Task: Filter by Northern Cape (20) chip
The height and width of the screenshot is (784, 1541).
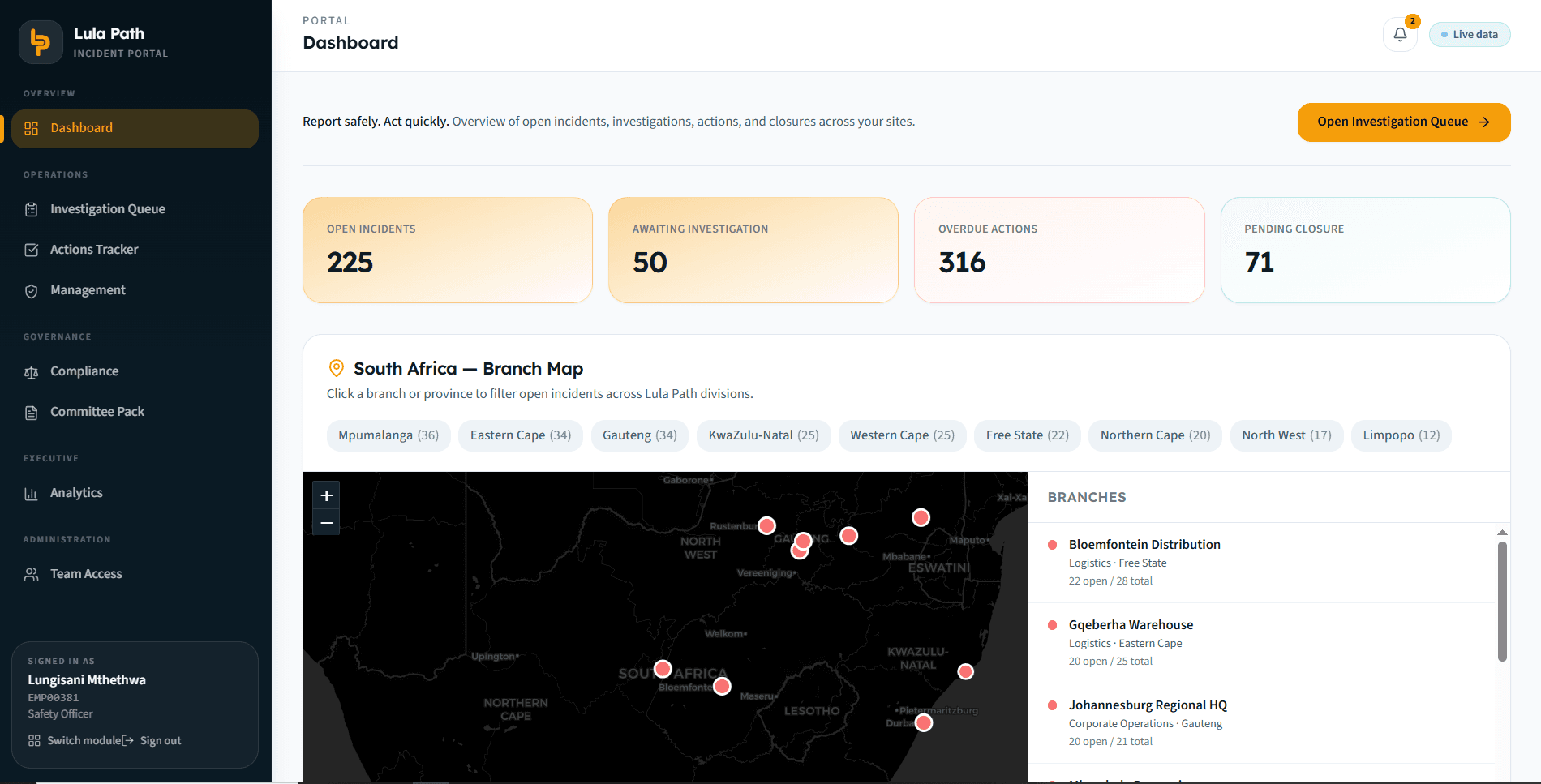Action: pyautogui.click(x=1156, y=435)
